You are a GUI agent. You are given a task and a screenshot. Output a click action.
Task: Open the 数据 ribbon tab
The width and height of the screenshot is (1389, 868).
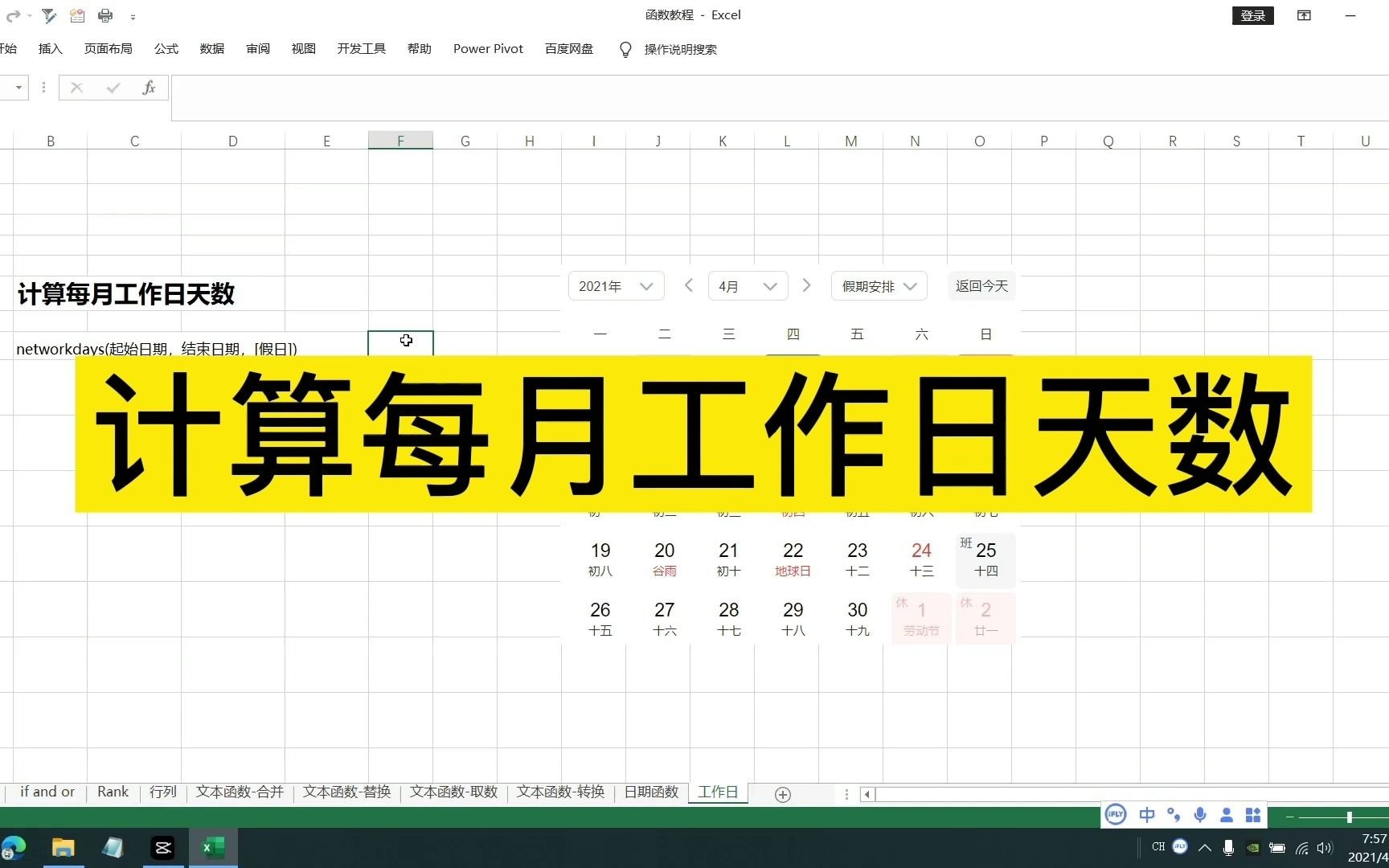click(x=212, y=49)
